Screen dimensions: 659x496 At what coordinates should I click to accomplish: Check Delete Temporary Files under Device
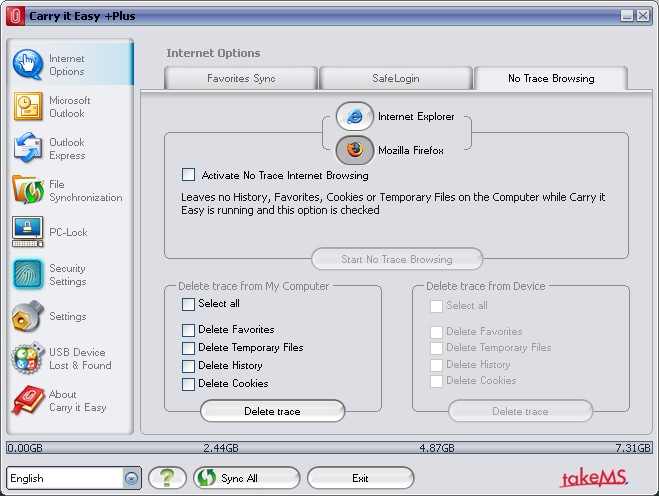pos(436,348)
